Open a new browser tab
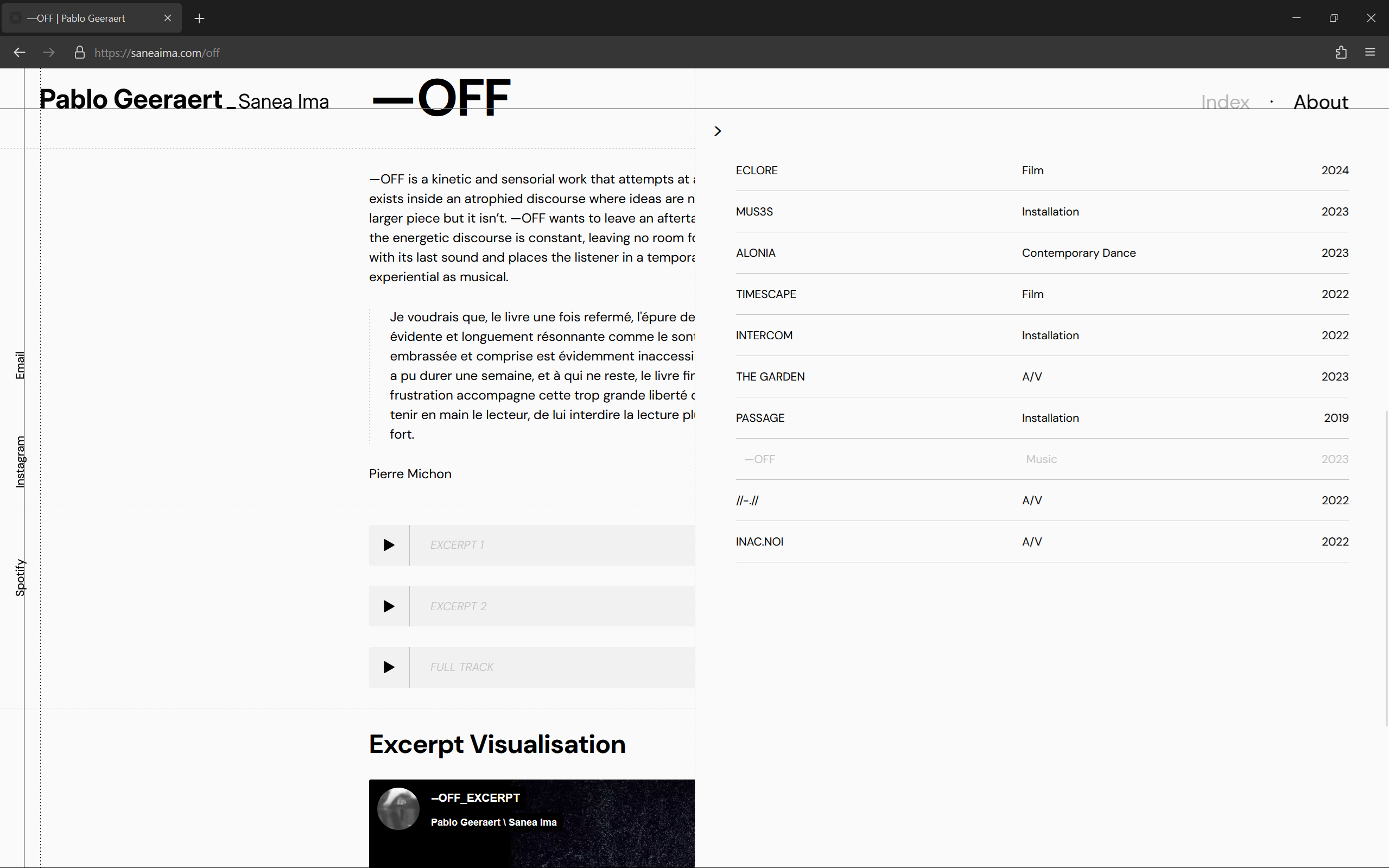 tap(199, 18)
